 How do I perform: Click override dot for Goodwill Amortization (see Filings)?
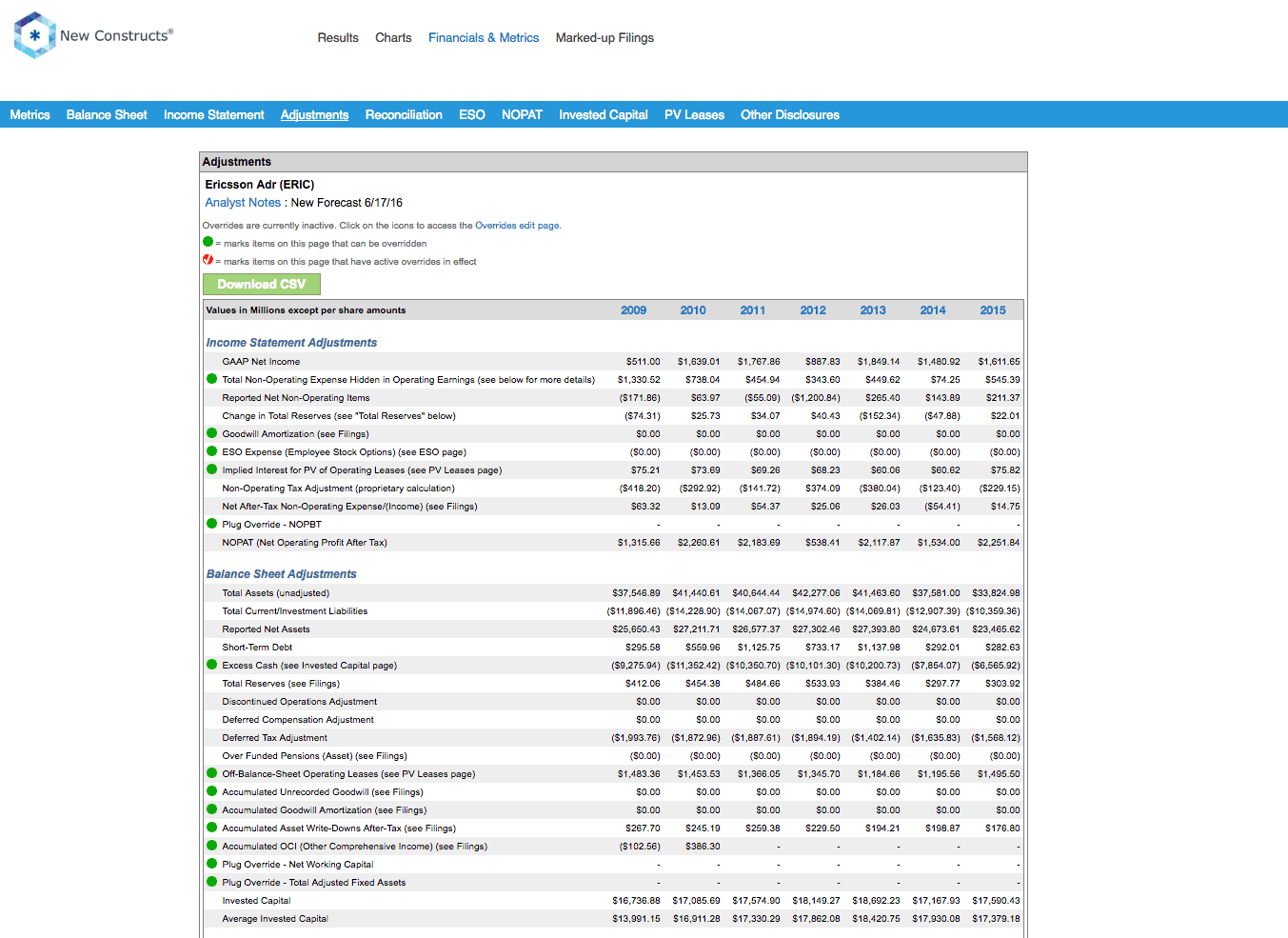(212, 433)
